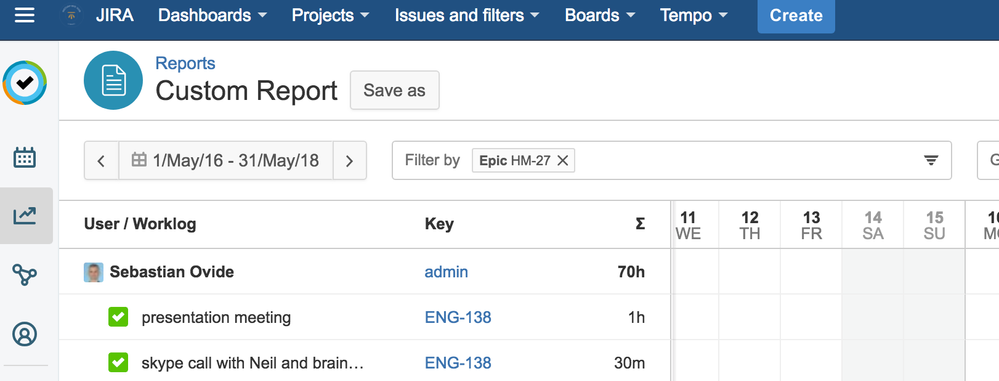The image size is (999, 381).
Task: Go to next date period
Action: point(349,161)
